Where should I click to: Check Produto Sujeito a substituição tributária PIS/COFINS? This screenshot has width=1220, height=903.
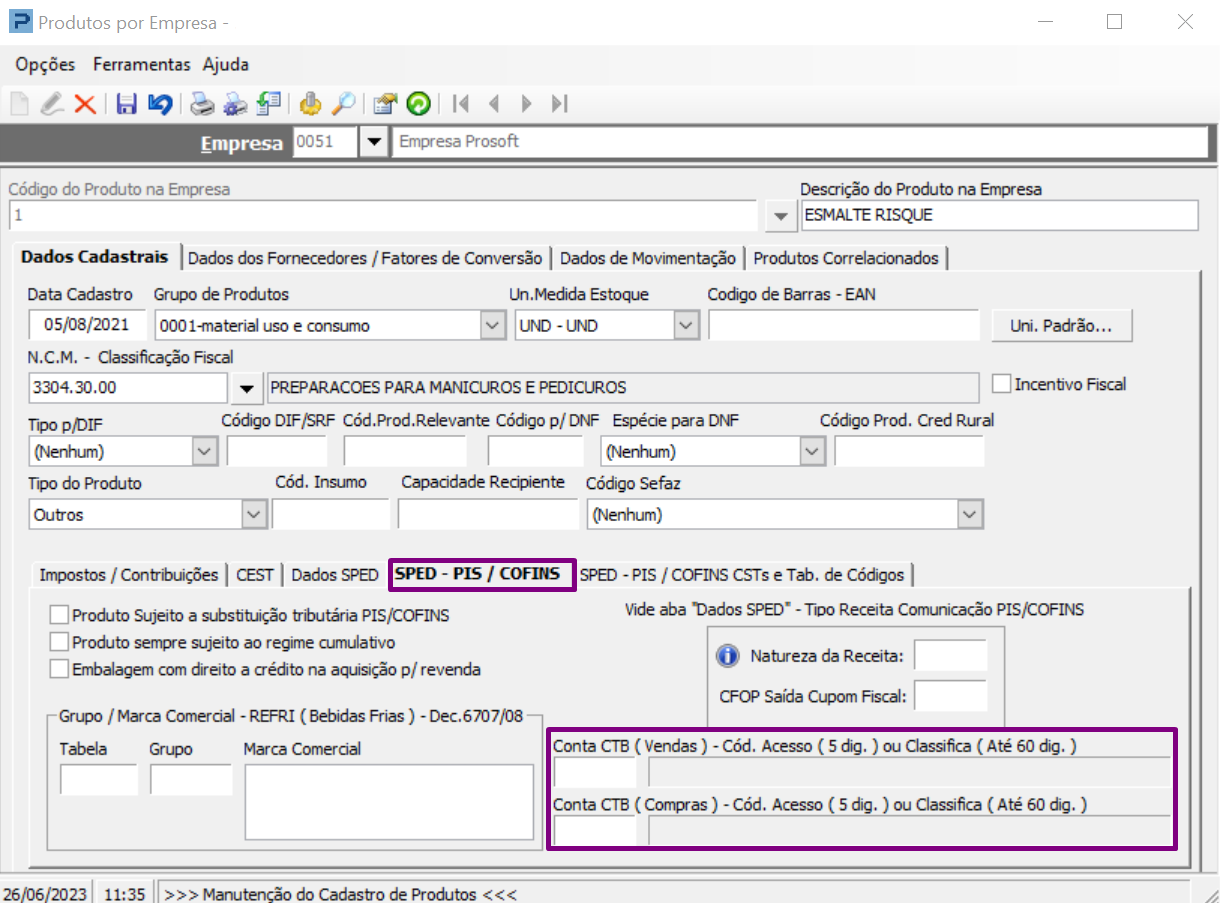coord(60,615)
